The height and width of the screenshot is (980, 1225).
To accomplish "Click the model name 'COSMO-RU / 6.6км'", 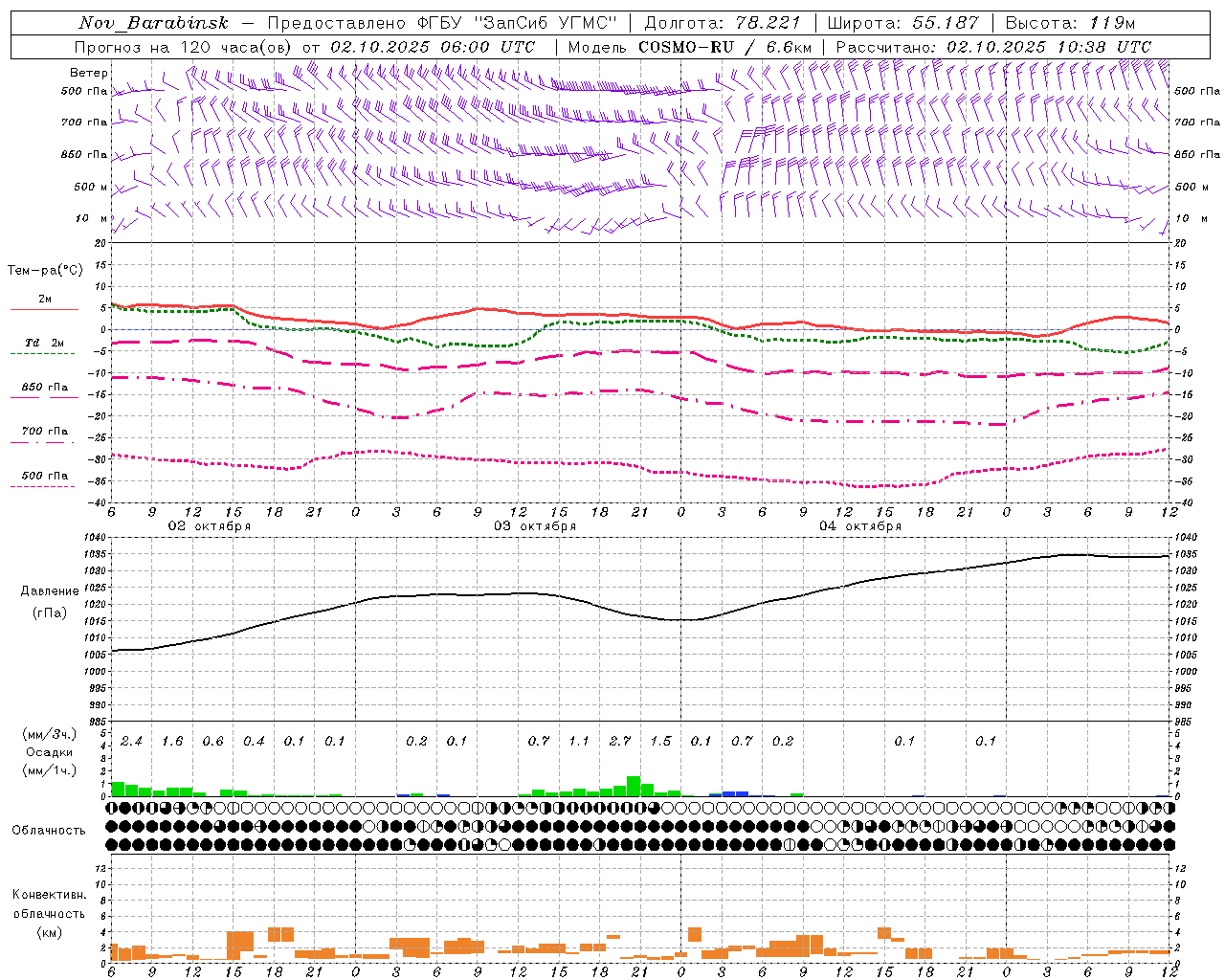I will click(724, 47).
